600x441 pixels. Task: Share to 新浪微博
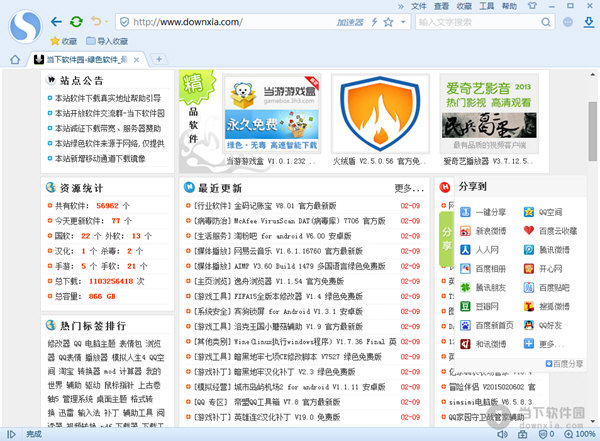pos(483,231)
